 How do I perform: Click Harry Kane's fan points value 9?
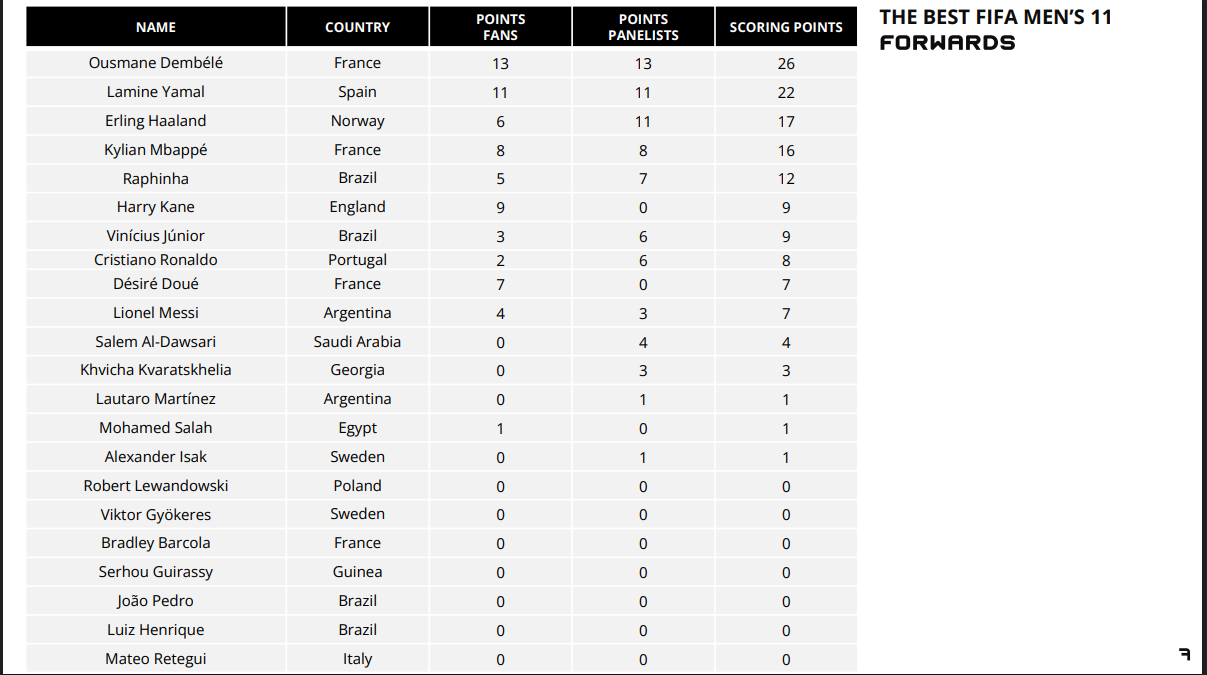(500, 208)
